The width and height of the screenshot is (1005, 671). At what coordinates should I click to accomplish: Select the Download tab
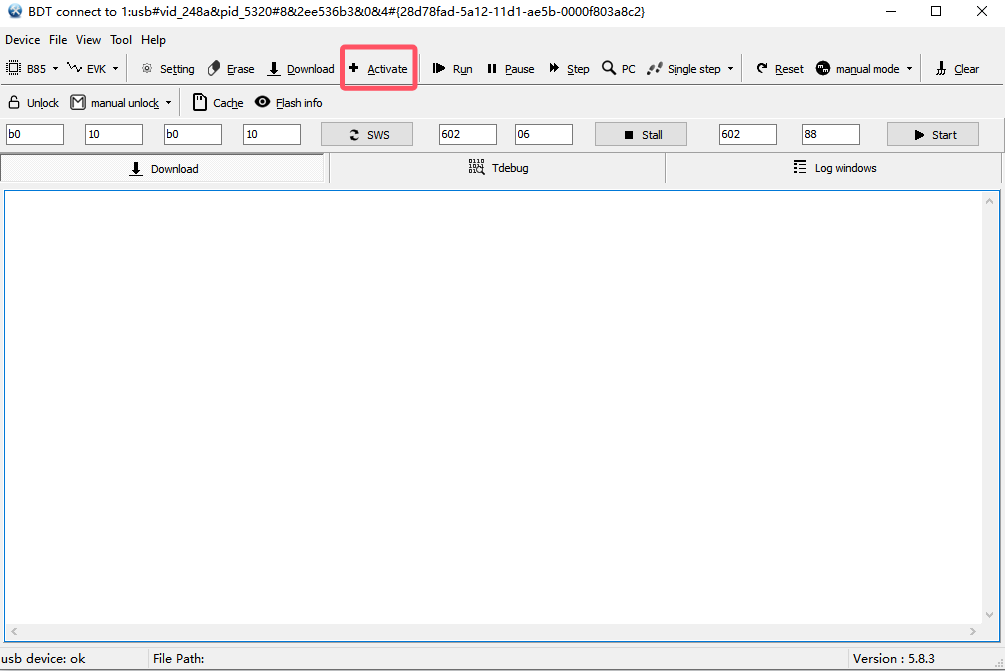[163, 169]
